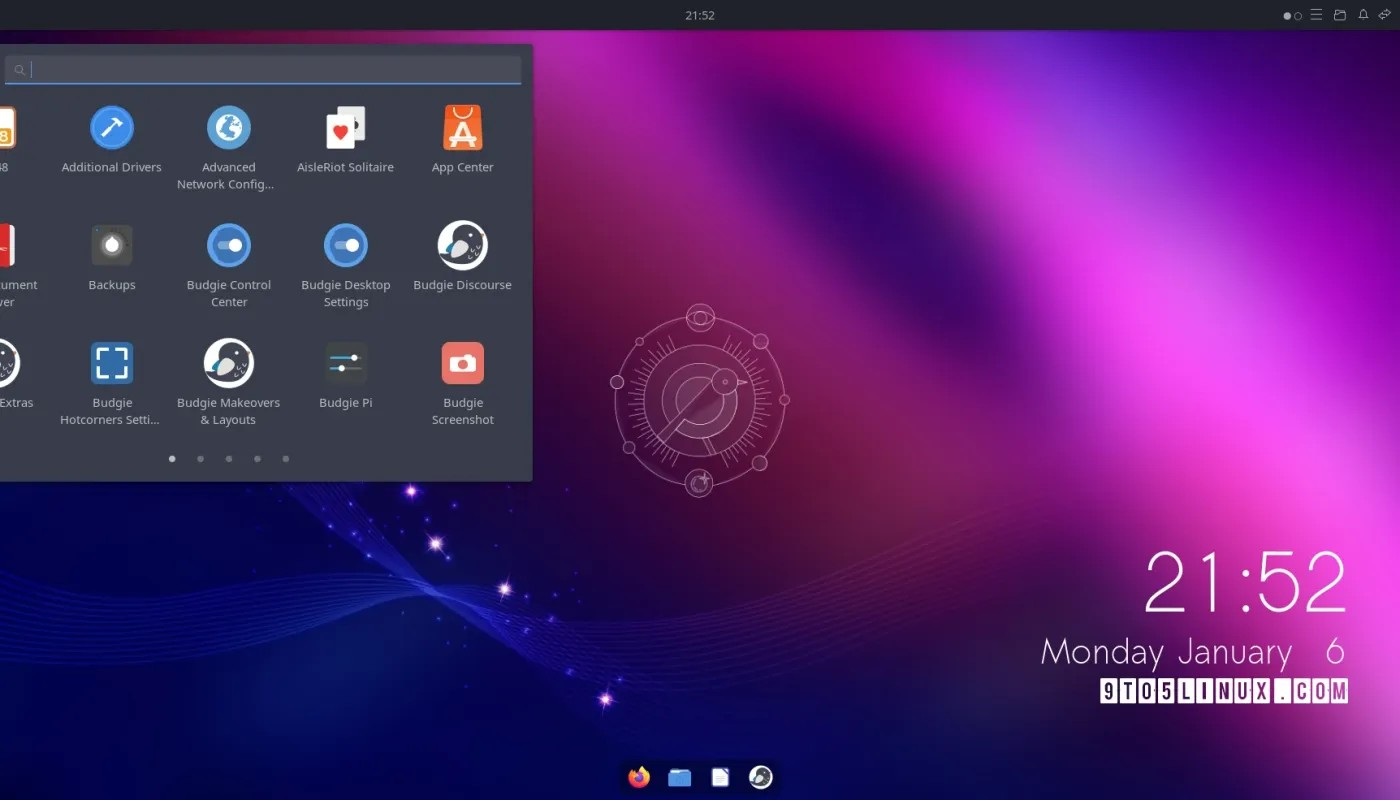Screen dimensions: 1400x800
Task: Open notifications bell in top panel
Action: pos(1362,15)
